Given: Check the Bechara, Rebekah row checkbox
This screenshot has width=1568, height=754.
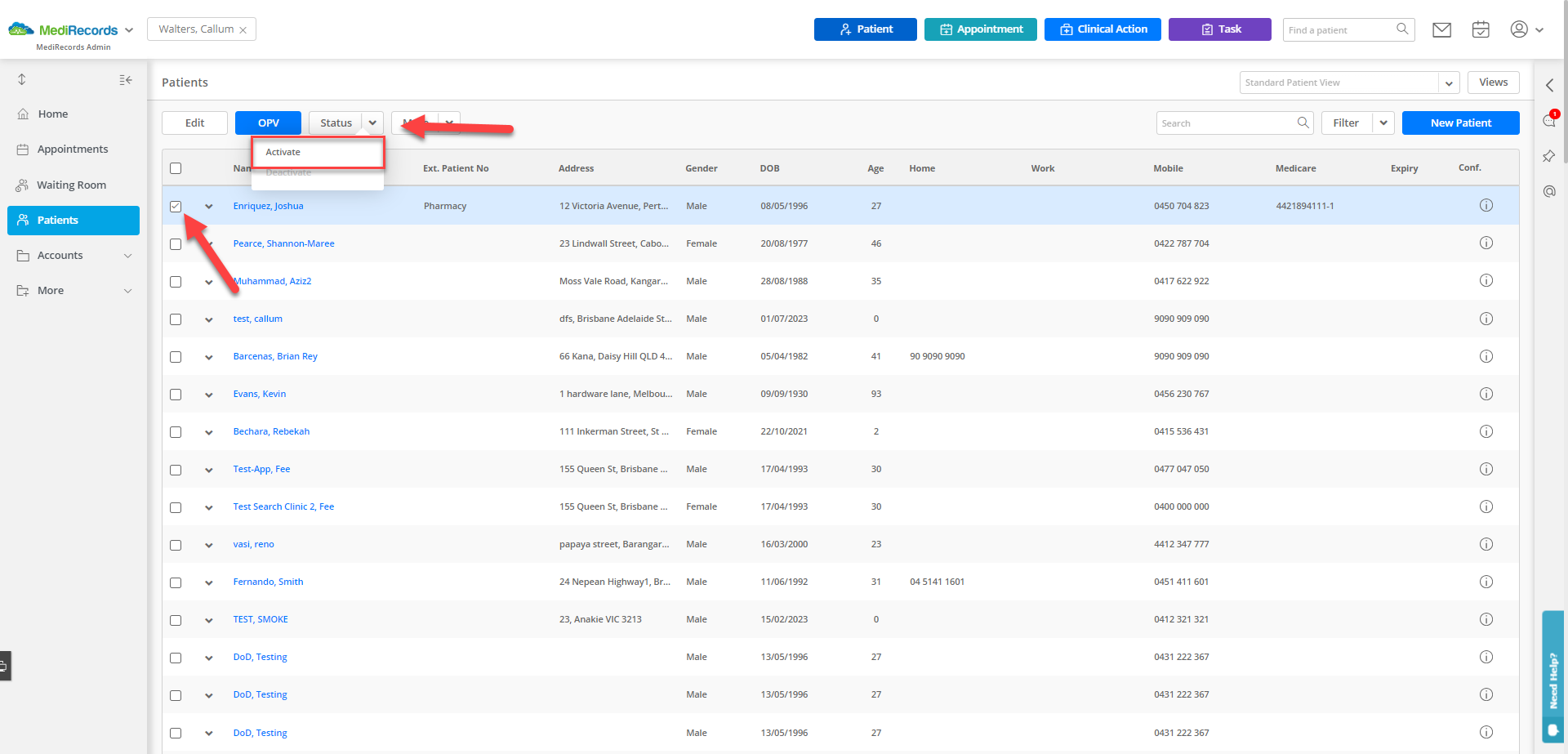Looking at the screenshot, I should pos(176,432).
